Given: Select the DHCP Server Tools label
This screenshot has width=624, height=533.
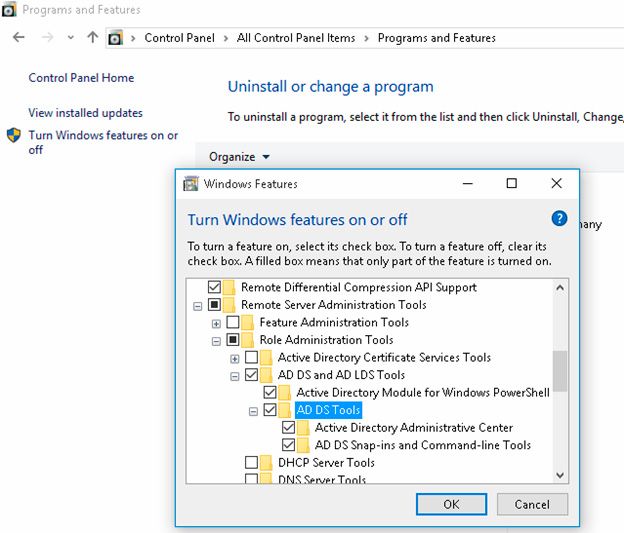Looking at the screenshot, I should click(x=326, y=463).
